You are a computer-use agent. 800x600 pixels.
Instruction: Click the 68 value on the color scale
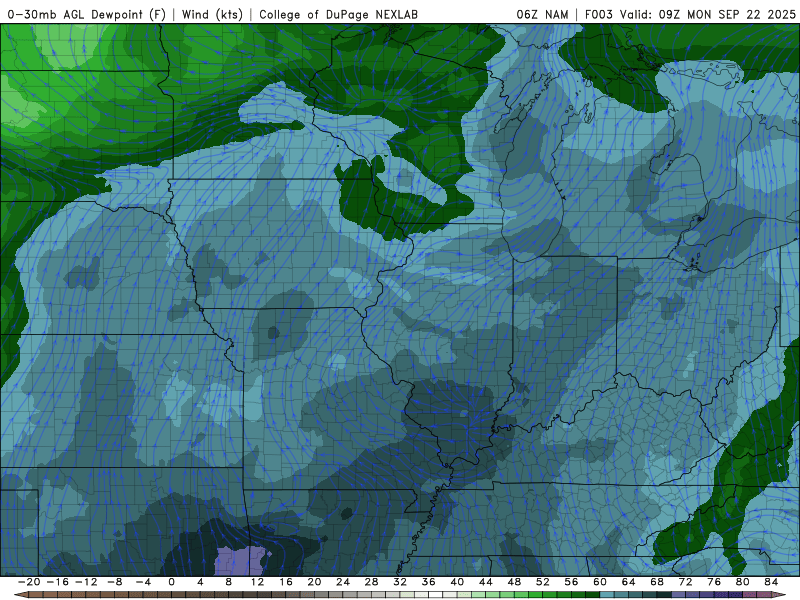pos(657,582)
